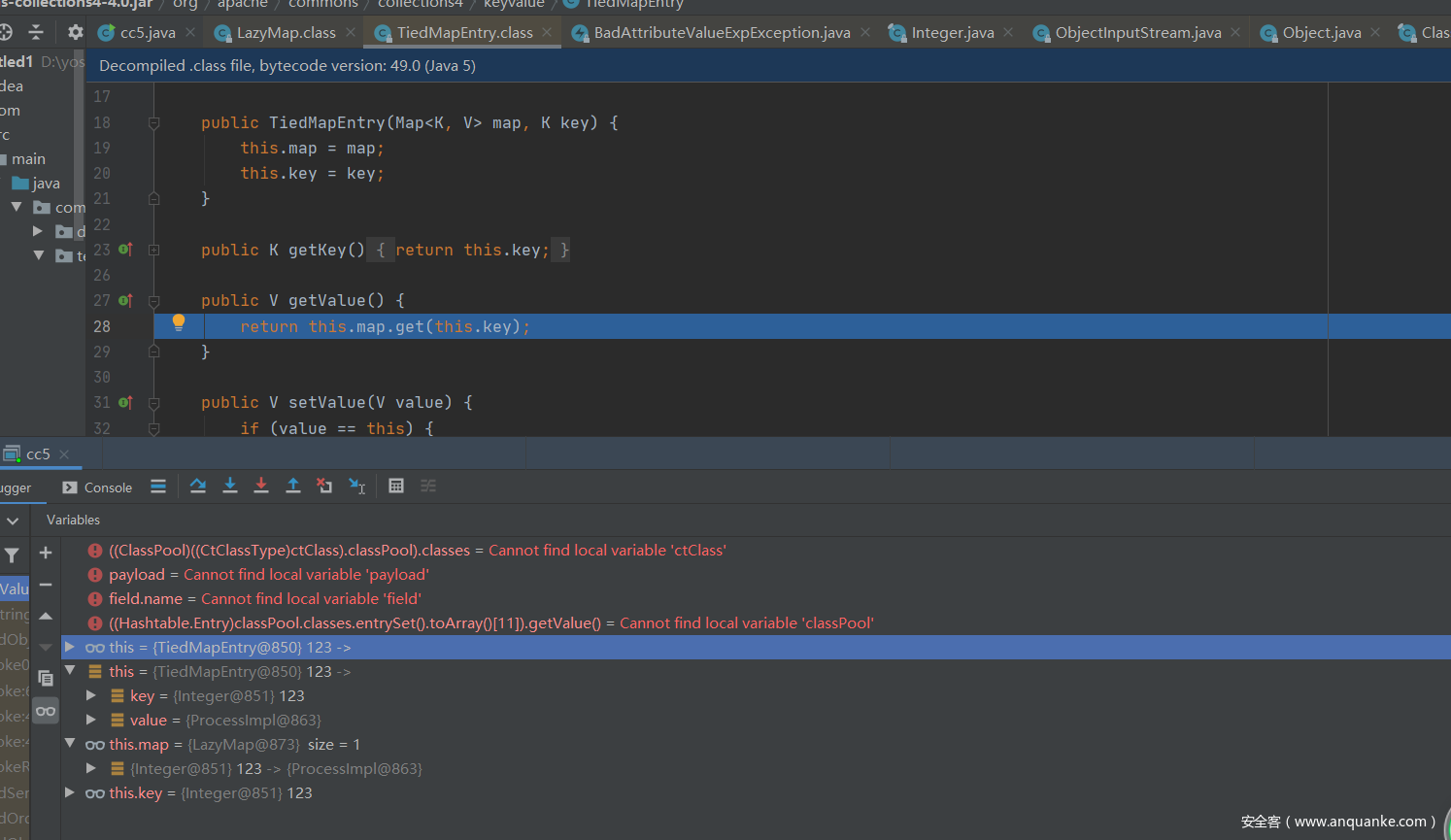This screenshot has height=840, width=1451.
Task: Add a new watch with plus icon
Action: pyautogui.click(x=46, y=553)
